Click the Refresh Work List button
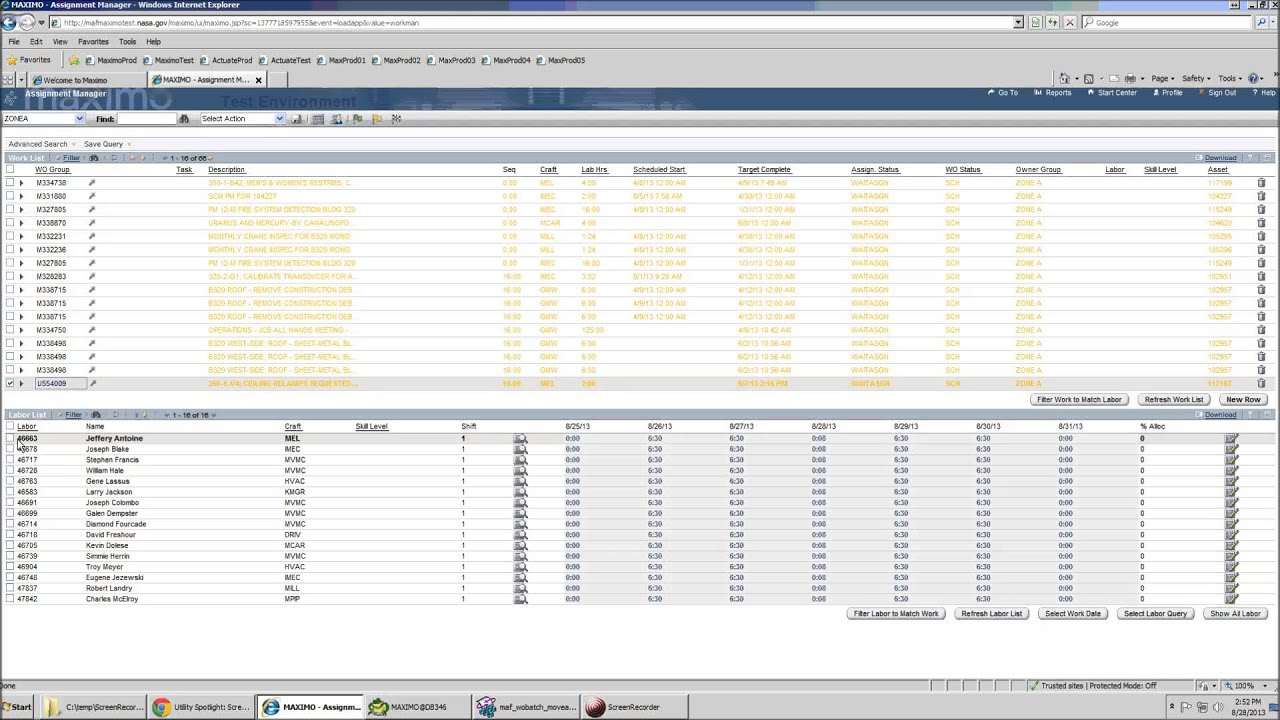The height and width of the screenshot is (720, 1280). click(1174, 400)
